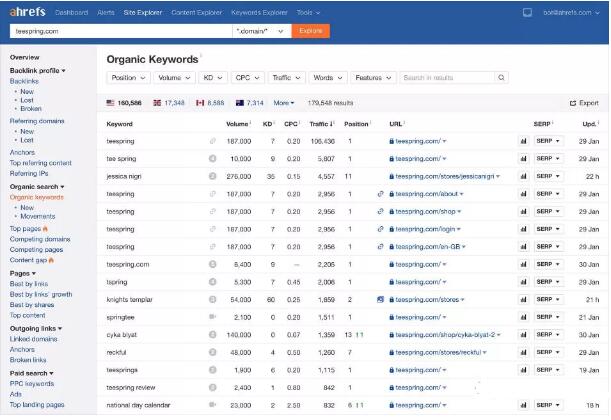Open Movements under Organic keywords
611x420 pixels.
point(37,216)
